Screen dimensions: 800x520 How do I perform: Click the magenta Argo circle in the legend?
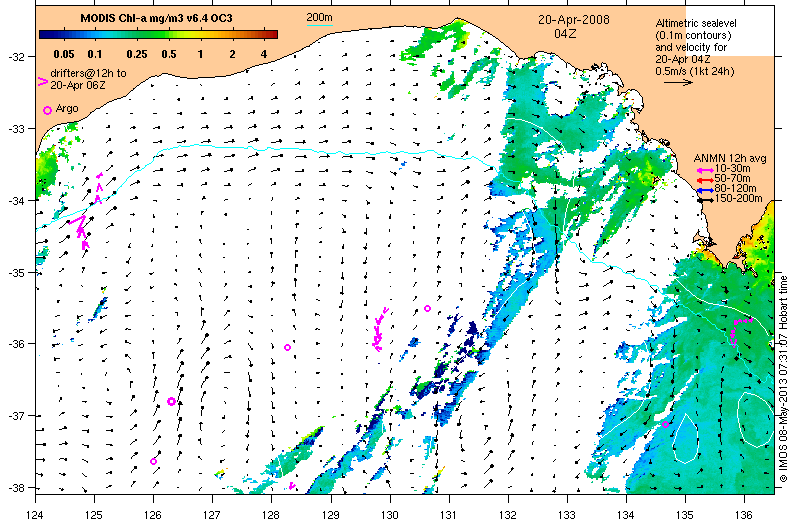(x=47, y=110)
